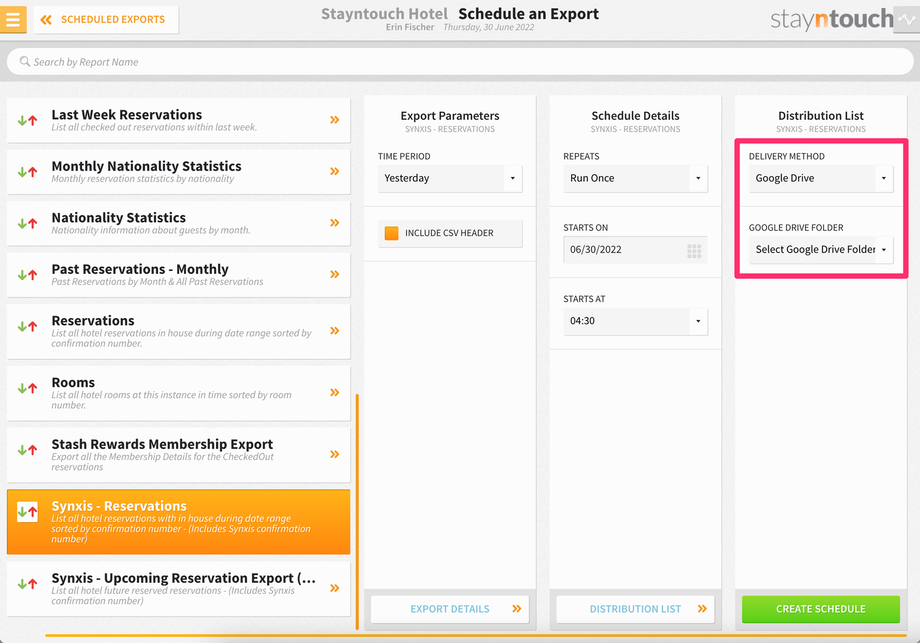Select the Rooms export title
Screen dimensions: 920x643
[73, 383]
